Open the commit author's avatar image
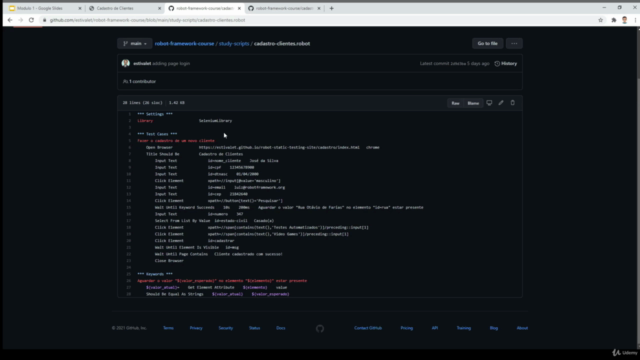This screenshot has width=640, height=360. tap(126, 63)
